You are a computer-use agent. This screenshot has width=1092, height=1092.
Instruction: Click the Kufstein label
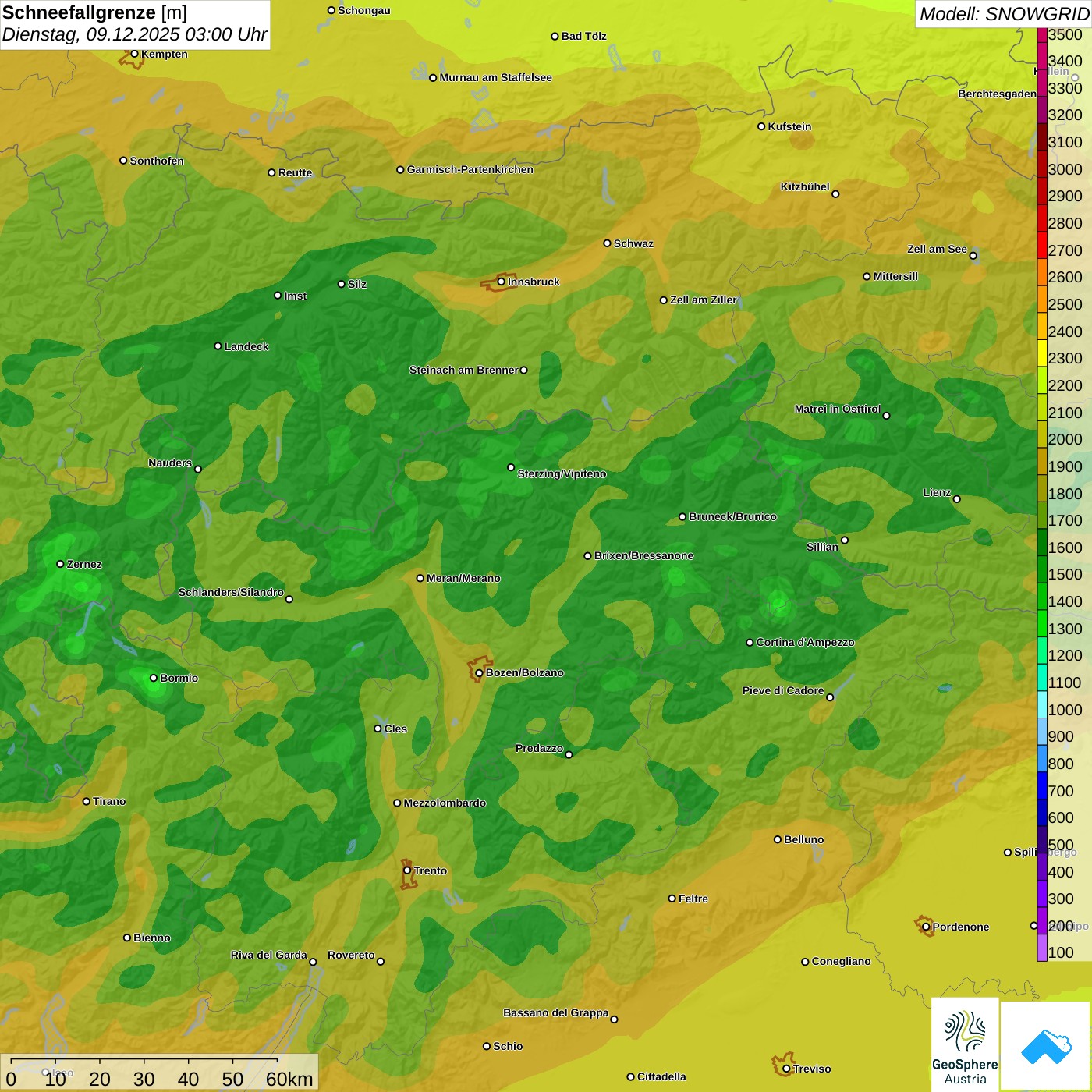point(789,126)
